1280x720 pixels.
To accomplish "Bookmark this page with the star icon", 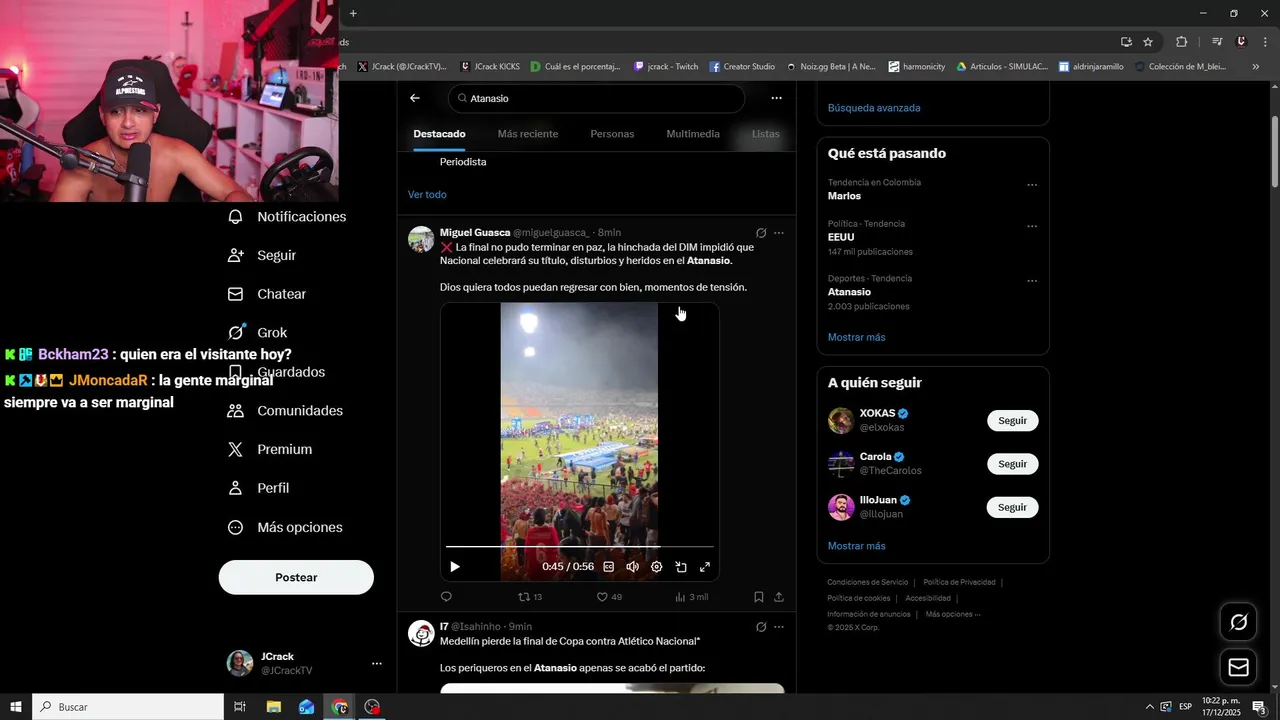I will click(x=1148, y=42).
